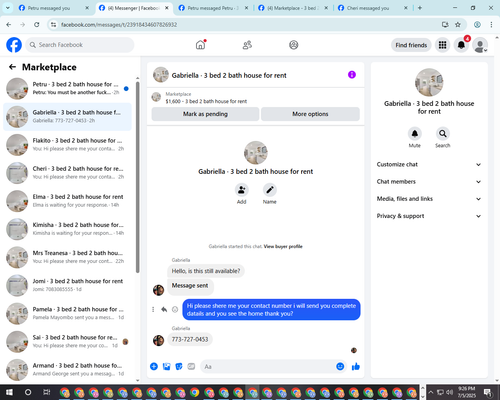Click the browser address bar URL
Screen dimensions: 500x400
click(x=119, y=25)
